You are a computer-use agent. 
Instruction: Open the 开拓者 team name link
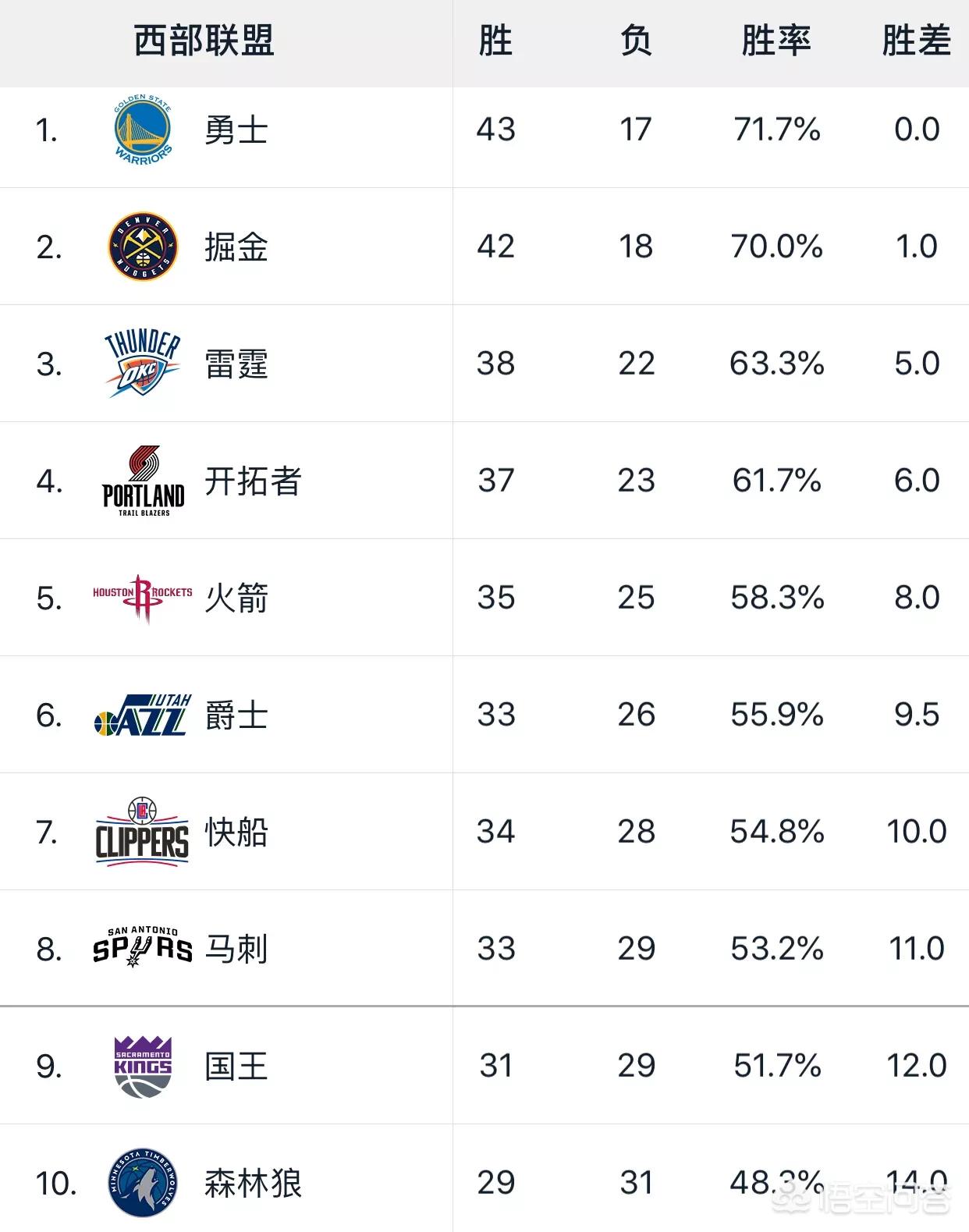[x=253, y=481]
